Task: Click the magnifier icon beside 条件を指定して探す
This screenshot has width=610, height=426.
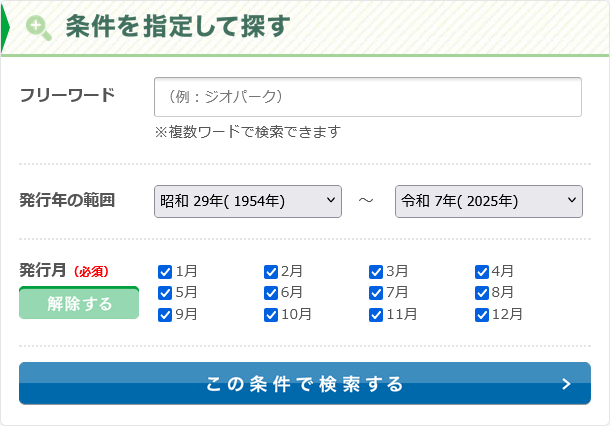Action: click(x=39, y=28)
